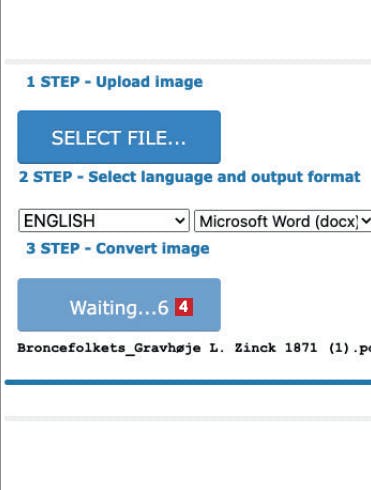Click the gray divider above step 1
The height and width of the screenshot is (490, 371).
click(188, 62)
